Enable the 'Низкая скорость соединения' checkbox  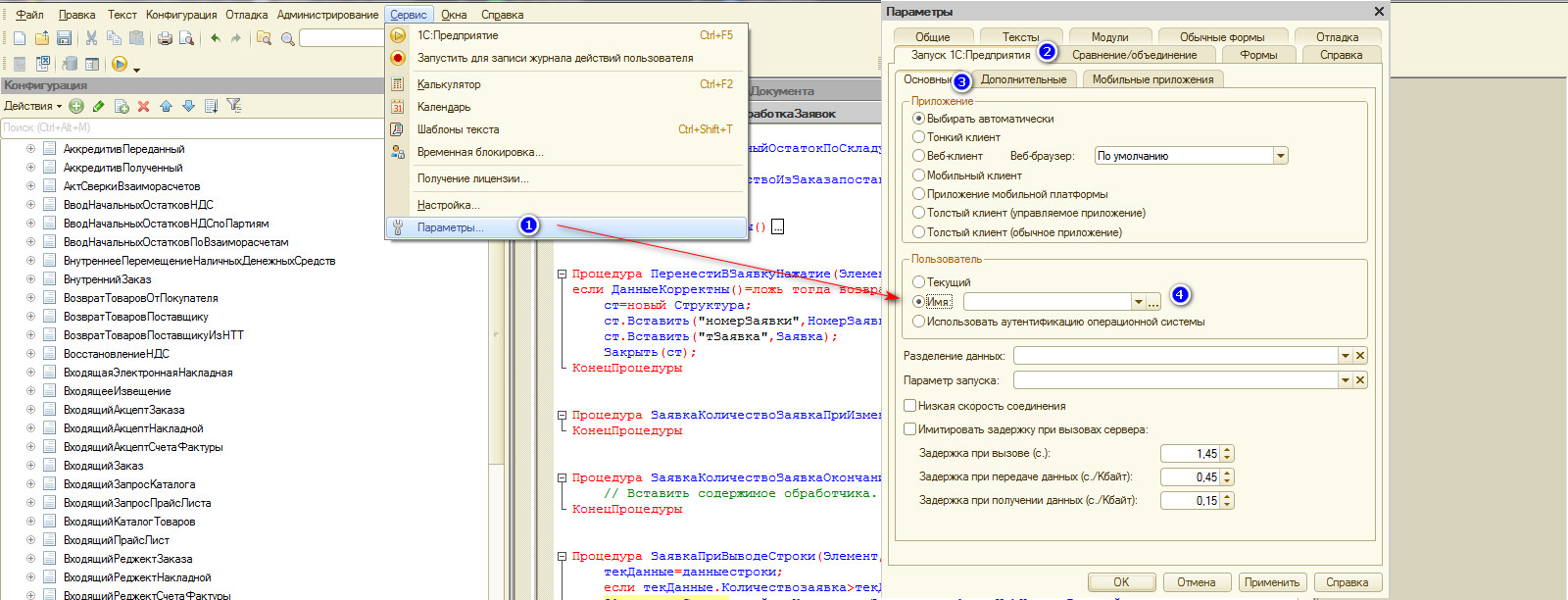[910, 406]
